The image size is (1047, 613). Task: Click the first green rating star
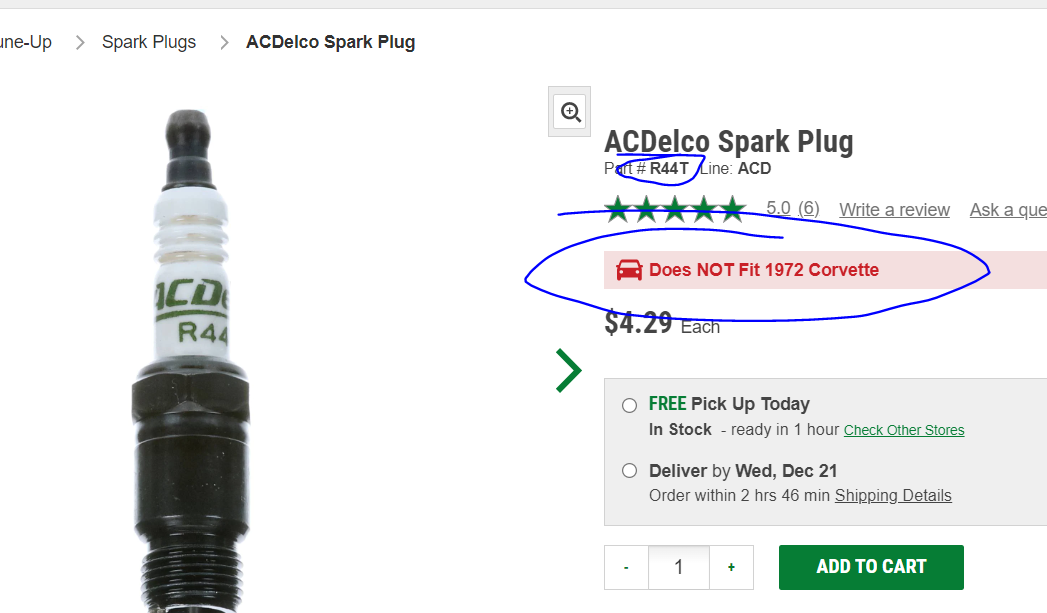pos(617,208)
